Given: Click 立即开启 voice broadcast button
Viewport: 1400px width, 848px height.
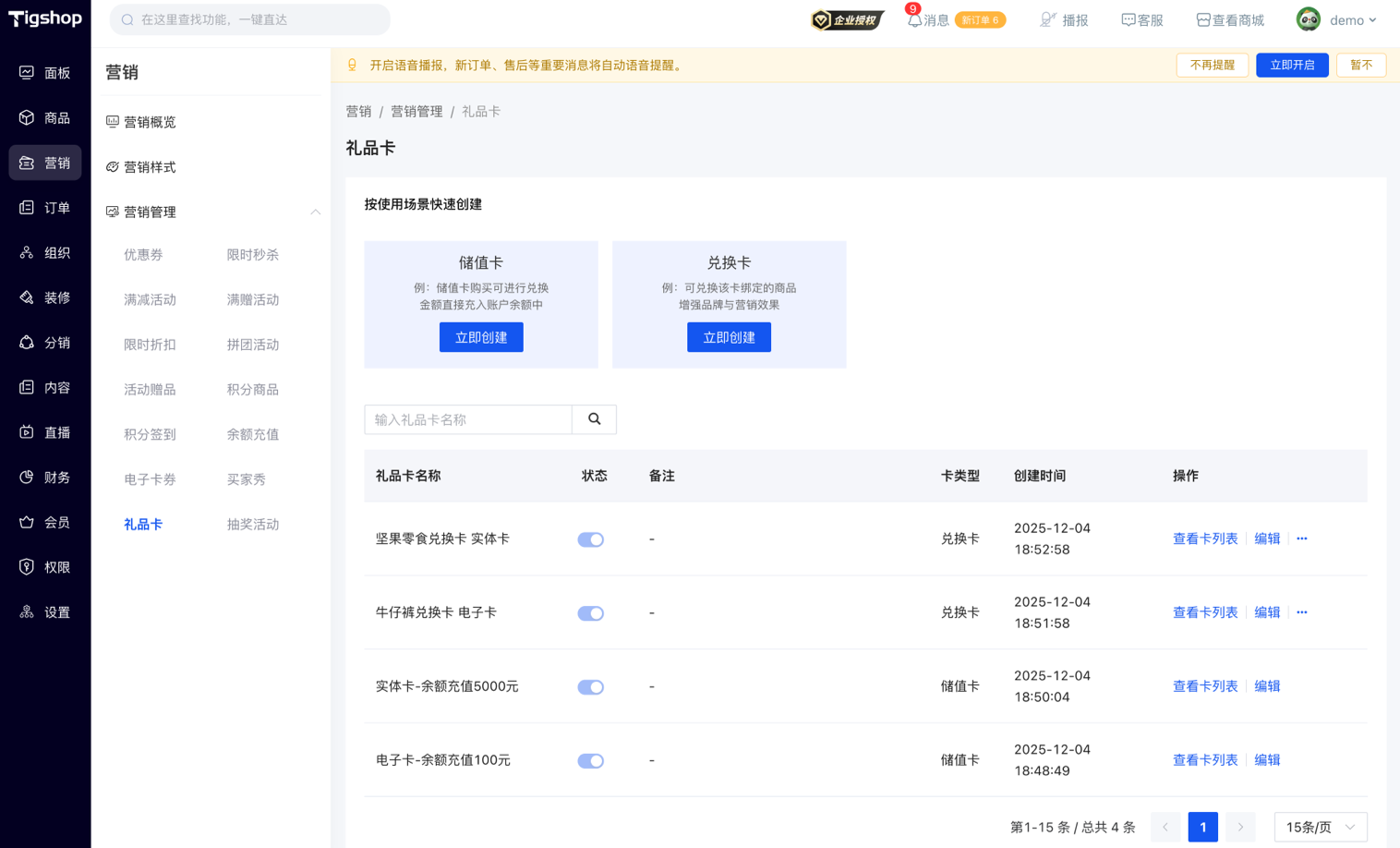Looking at the screenshot, I should tap(1292, 65).
